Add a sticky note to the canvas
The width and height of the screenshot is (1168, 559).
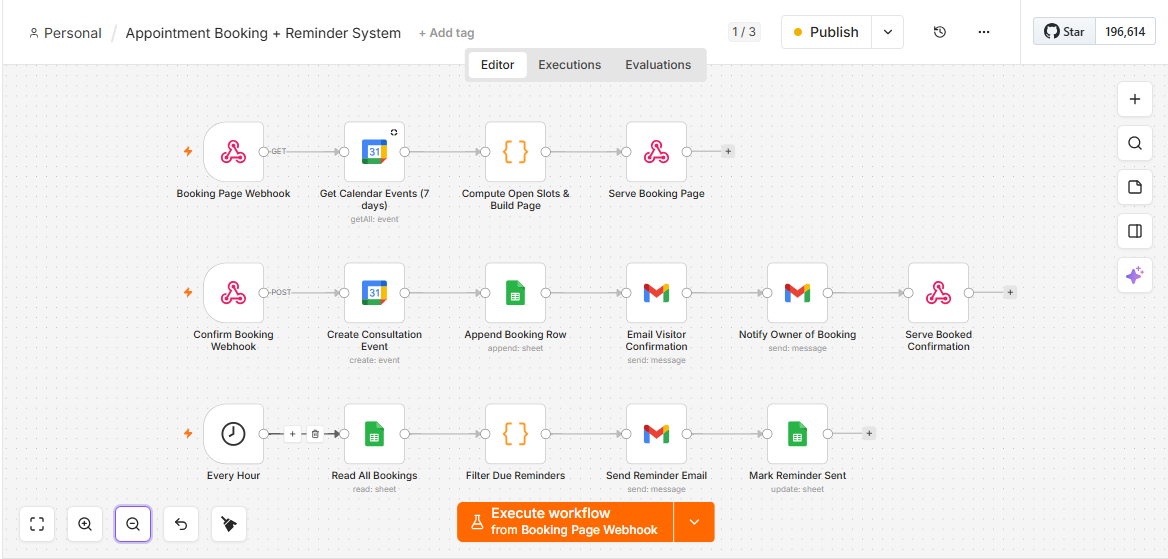pos(1134,187)
